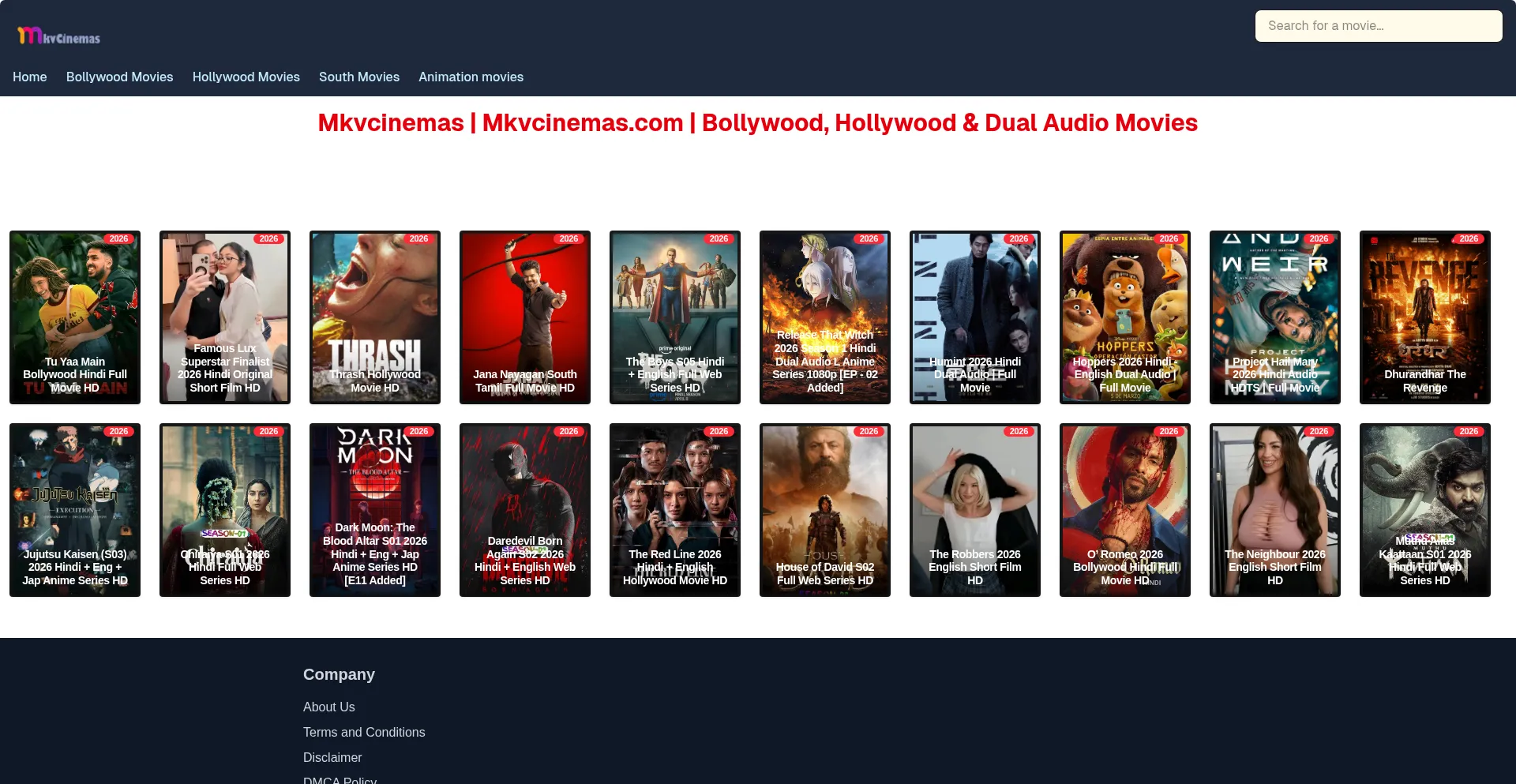Open the Bollywood Movies menu item
The image size is (1516, 784).
click(x=120, y=77)
